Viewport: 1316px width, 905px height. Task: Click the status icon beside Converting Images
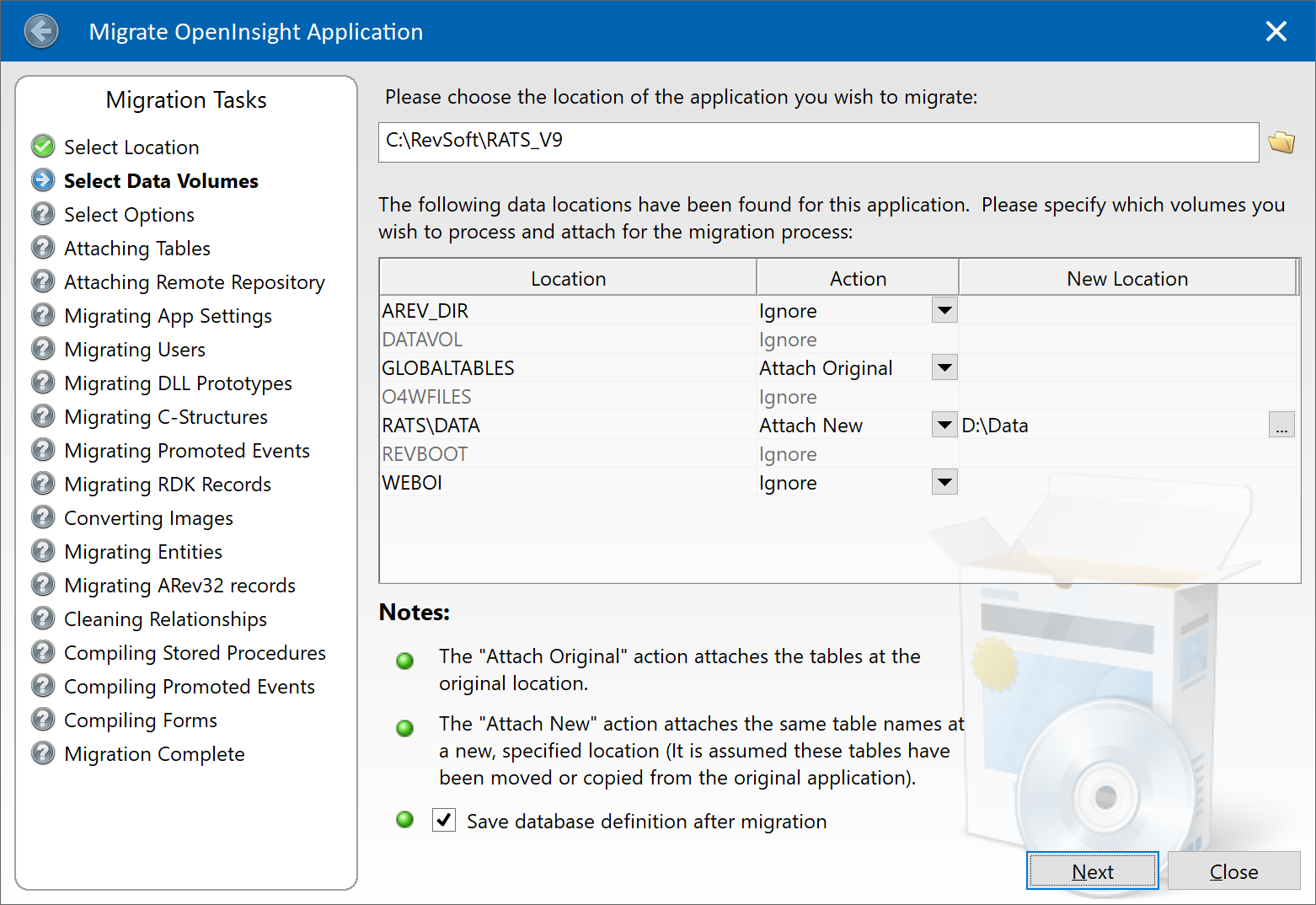coord(43,517)
